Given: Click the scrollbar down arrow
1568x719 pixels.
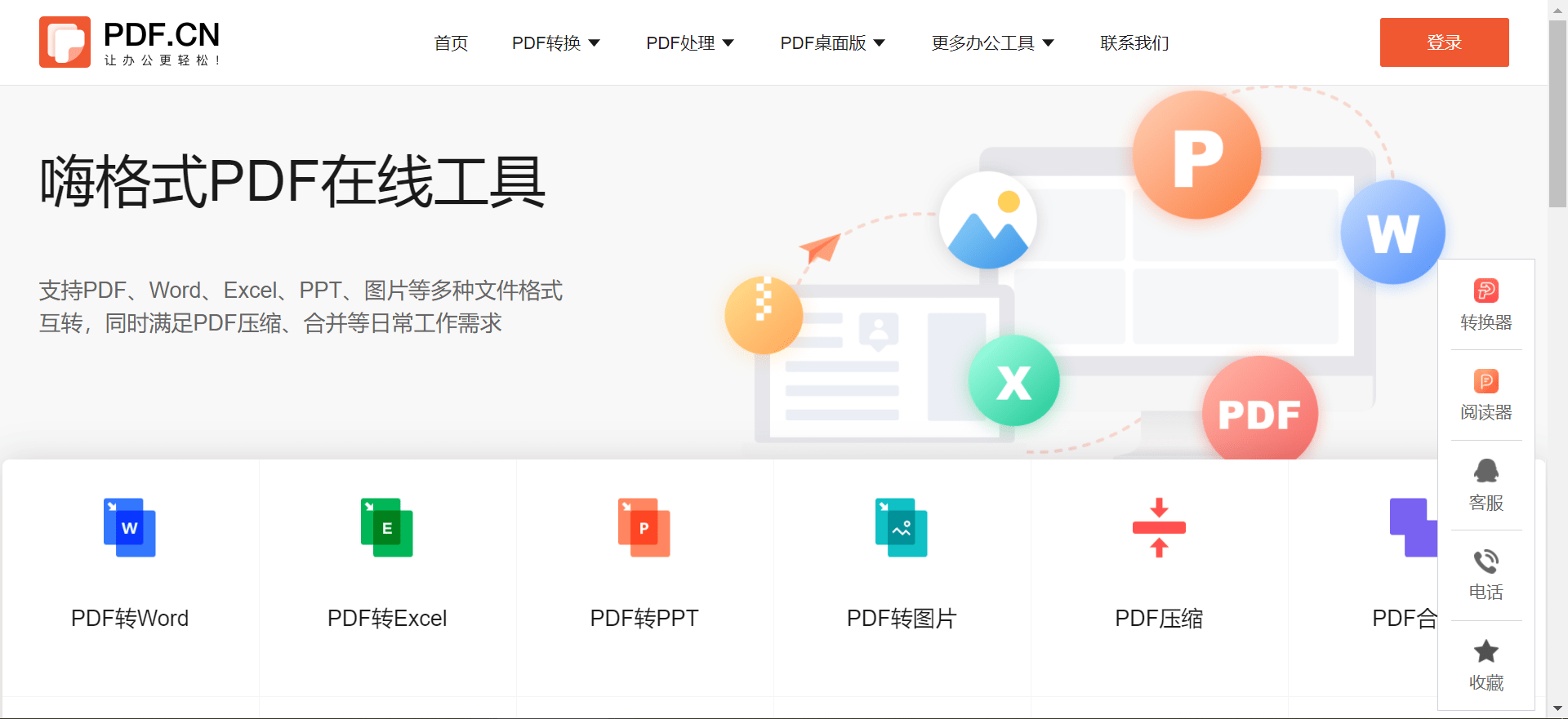Looking at the screenshot, I should (x=1557, y=708).
